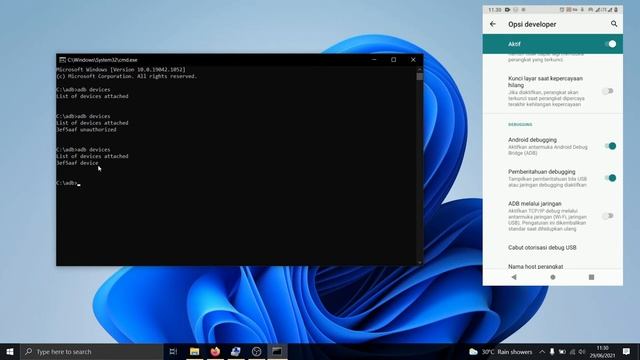
Task: Click the microphone tray icon
Action: pyautogui.click(x=552, y=352)
